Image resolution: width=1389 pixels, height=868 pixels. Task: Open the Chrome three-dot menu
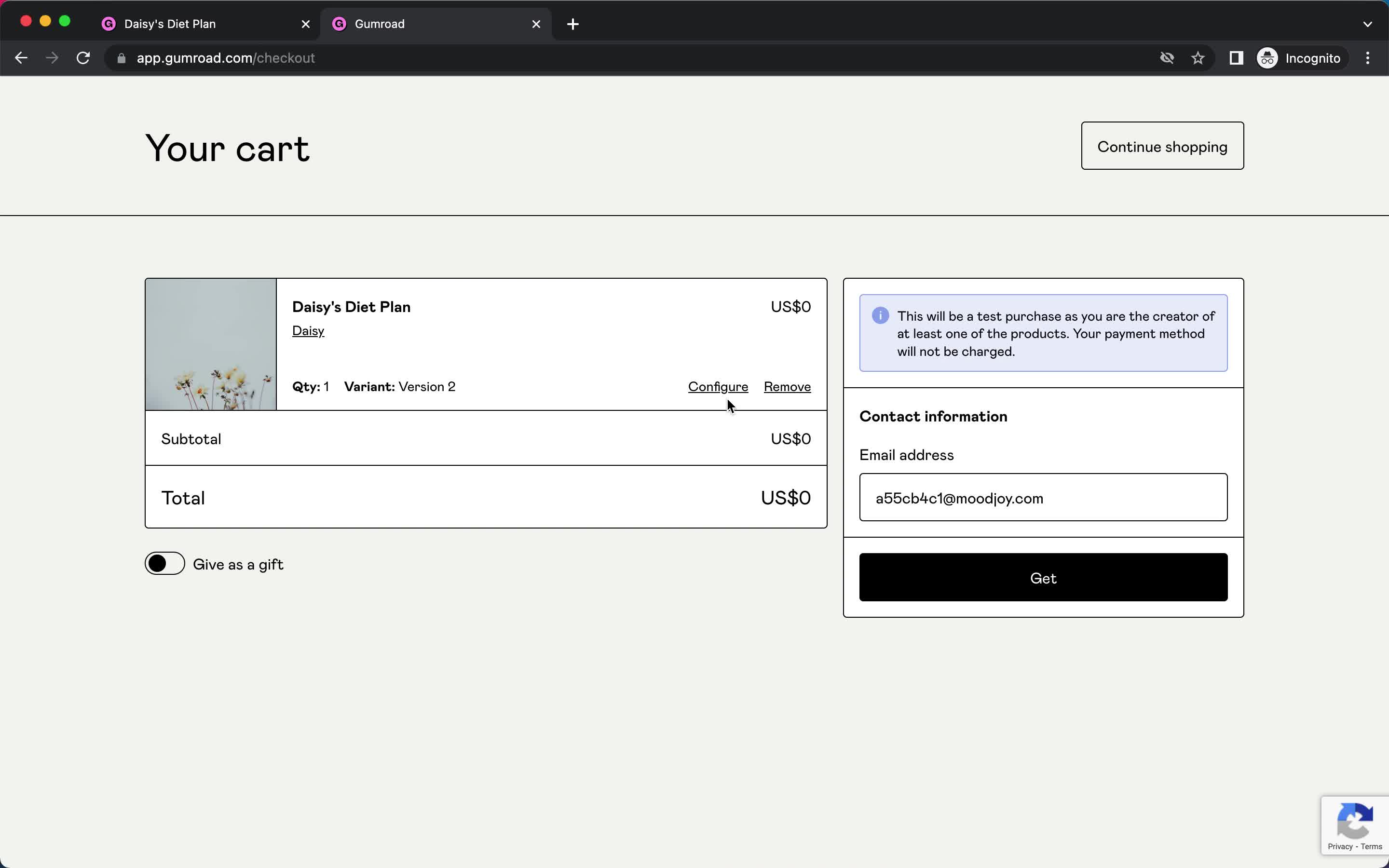pos(1368,58)
